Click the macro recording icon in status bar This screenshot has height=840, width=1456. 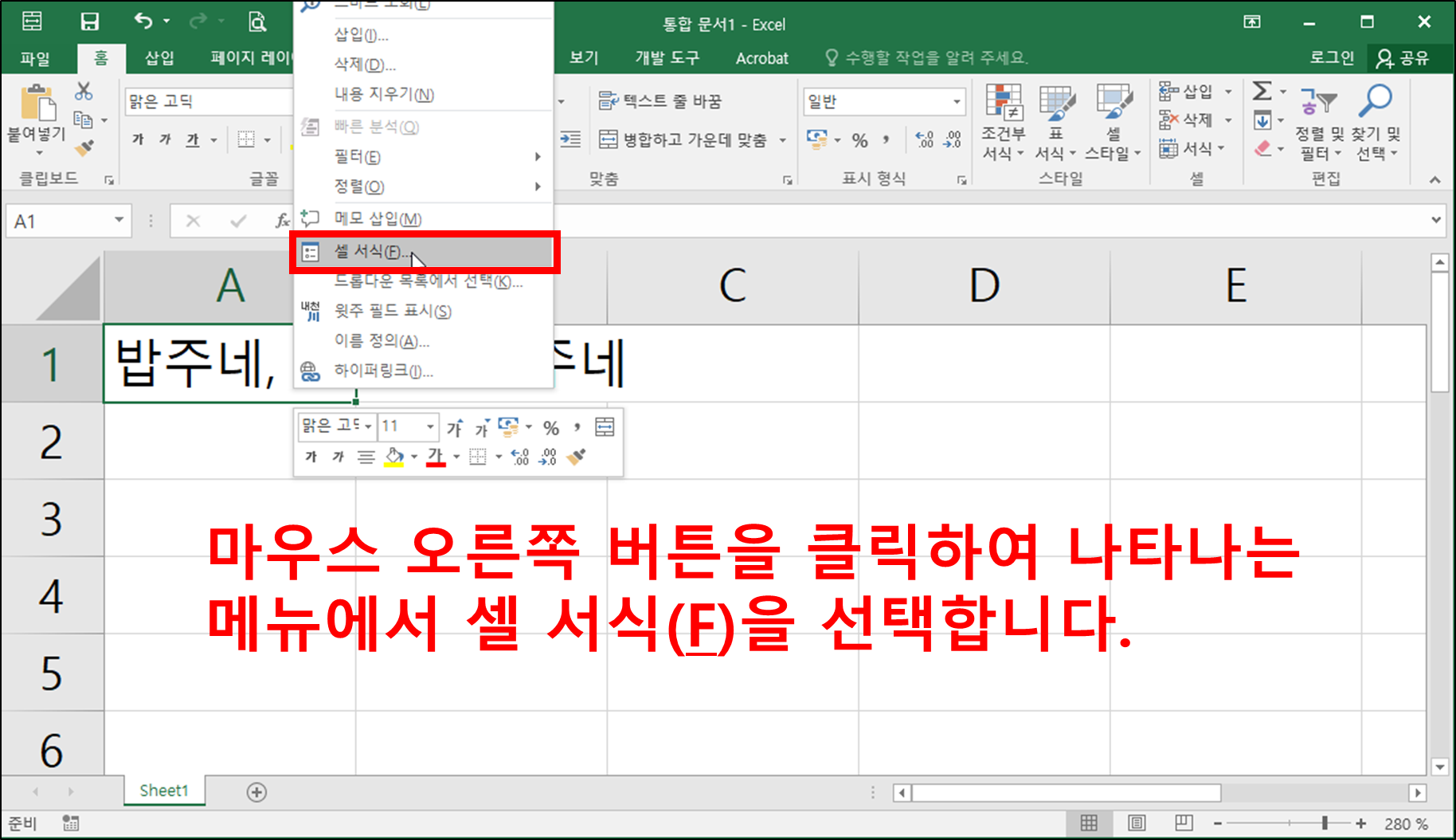(71, 823)
